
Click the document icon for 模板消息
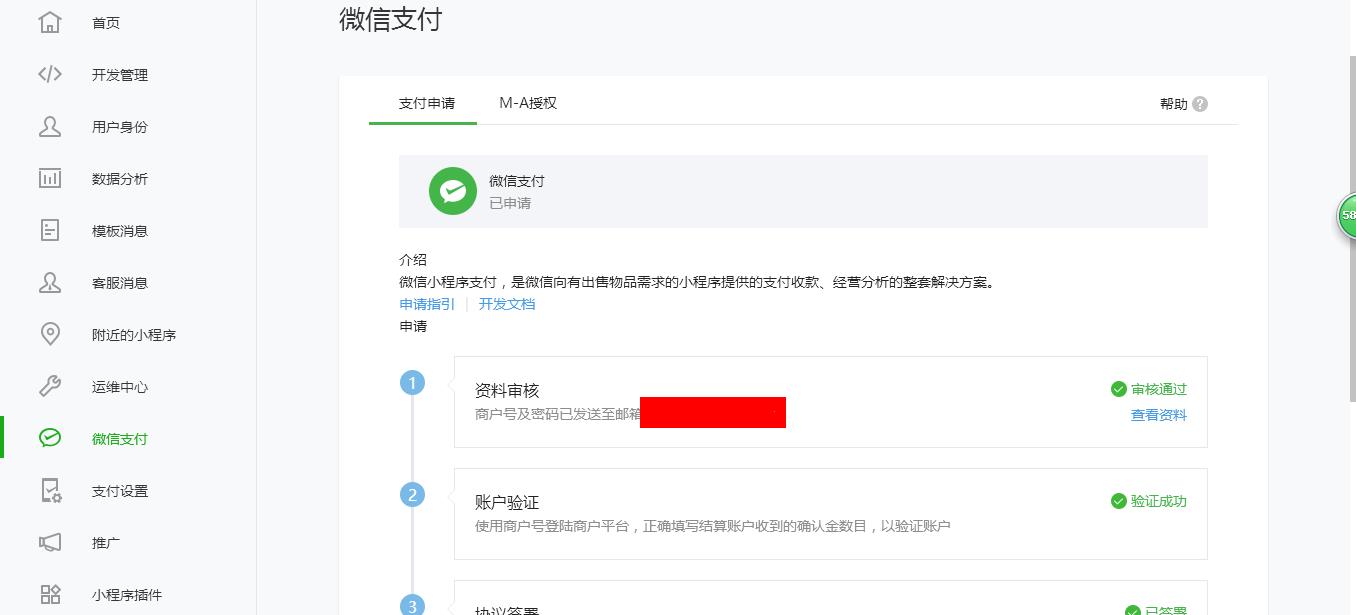pyautogui.click(x=50, y=230)
